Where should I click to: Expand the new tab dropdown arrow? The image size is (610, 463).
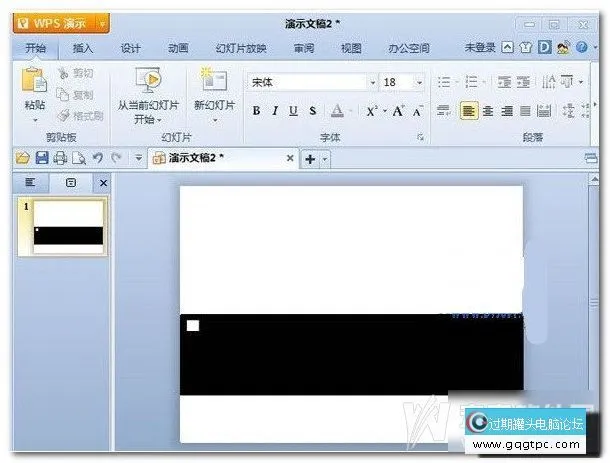(x=325, y=159)
